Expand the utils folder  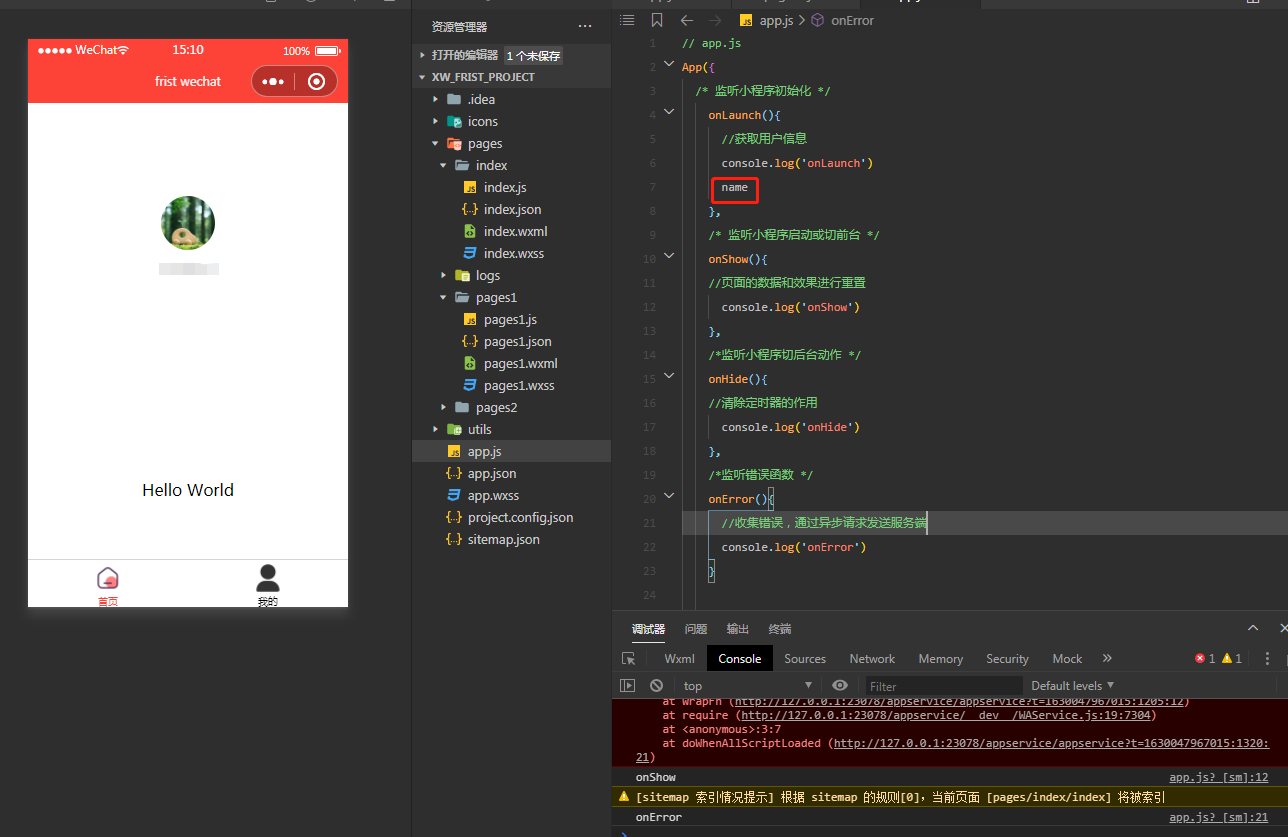tap(479, 429)
